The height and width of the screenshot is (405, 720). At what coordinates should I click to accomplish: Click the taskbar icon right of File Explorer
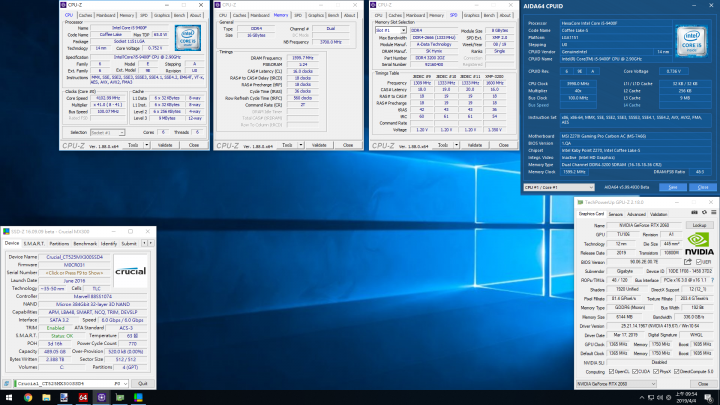(64, 398)
